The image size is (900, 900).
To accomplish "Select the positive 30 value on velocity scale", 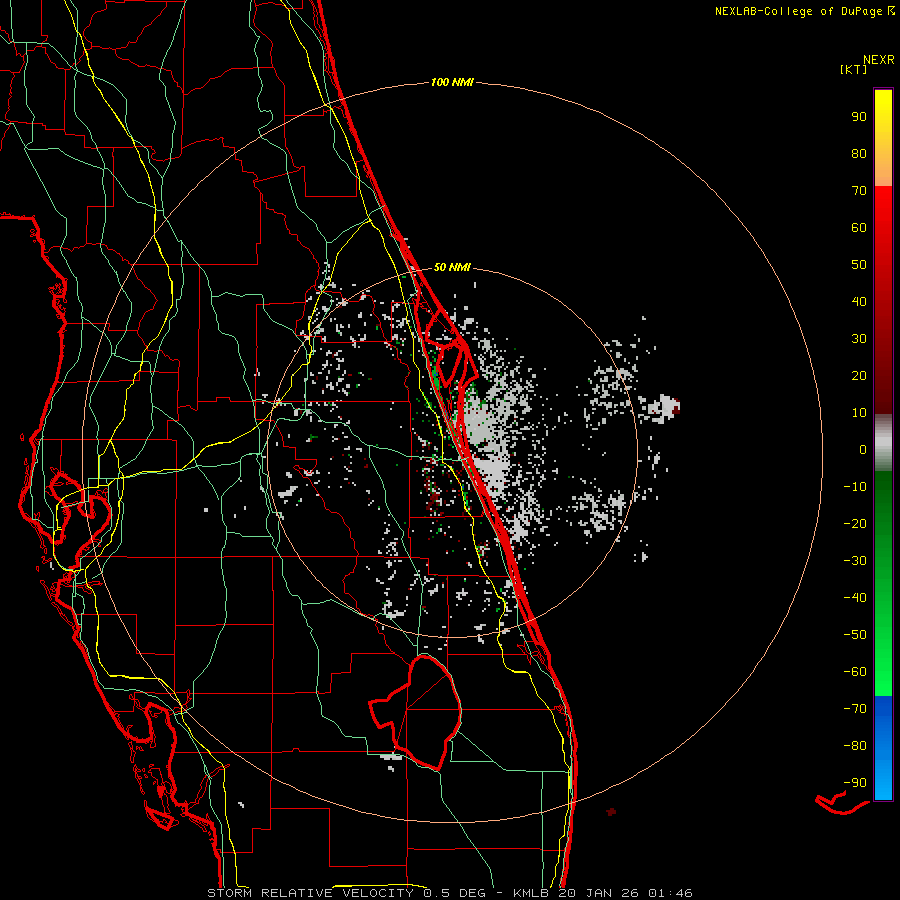I will tap(859, 338).
